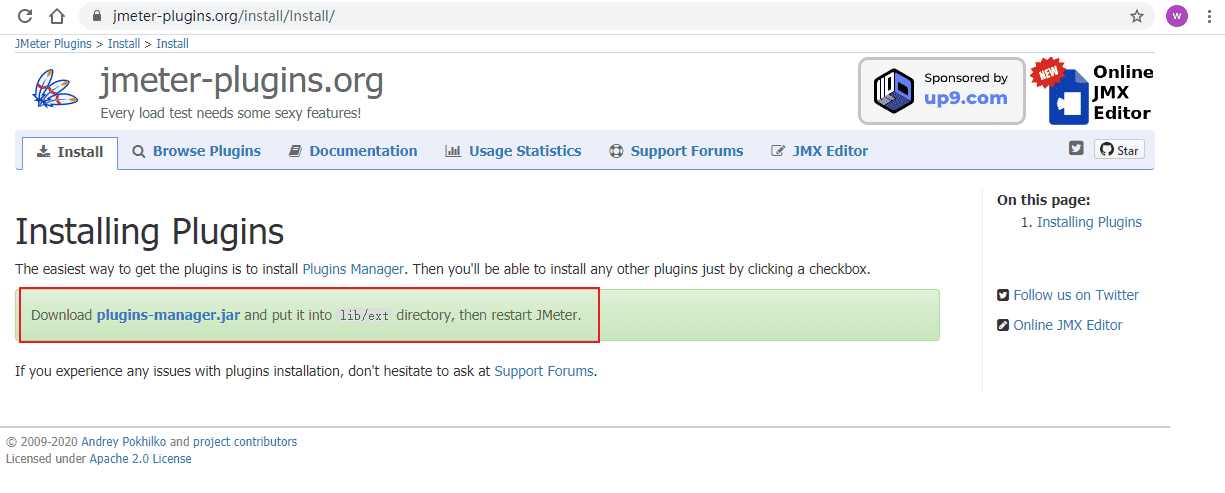Click the JMeter Plugins breadcrumb link

(53, 44)
